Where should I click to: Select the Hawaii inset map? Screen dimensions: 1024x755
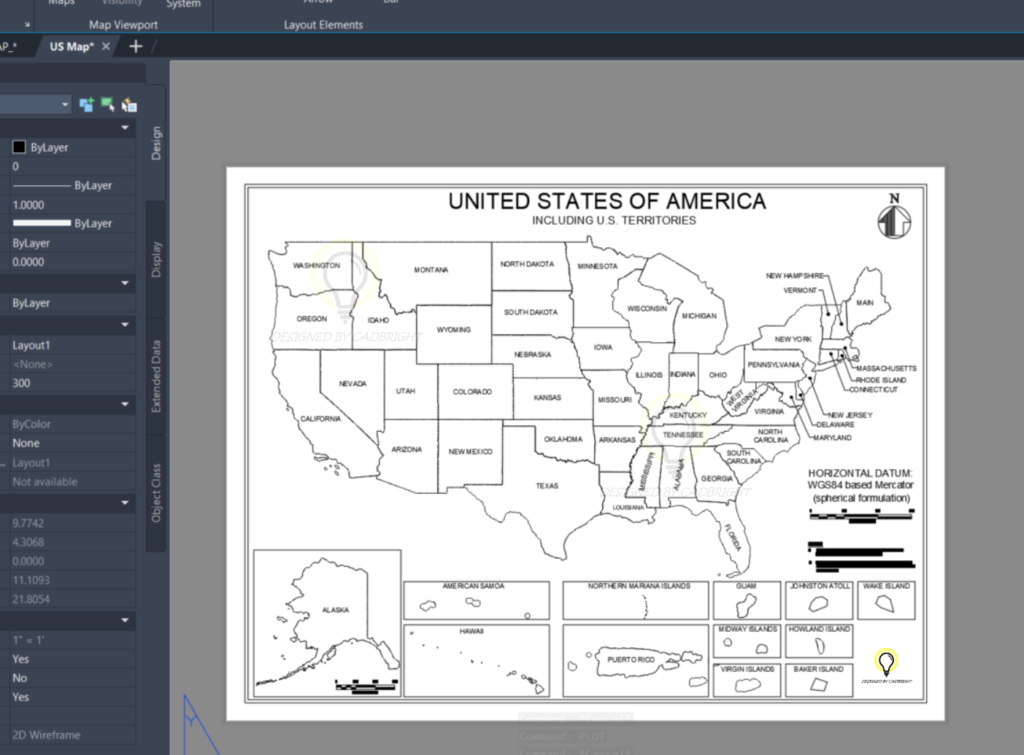click(477, 661)
